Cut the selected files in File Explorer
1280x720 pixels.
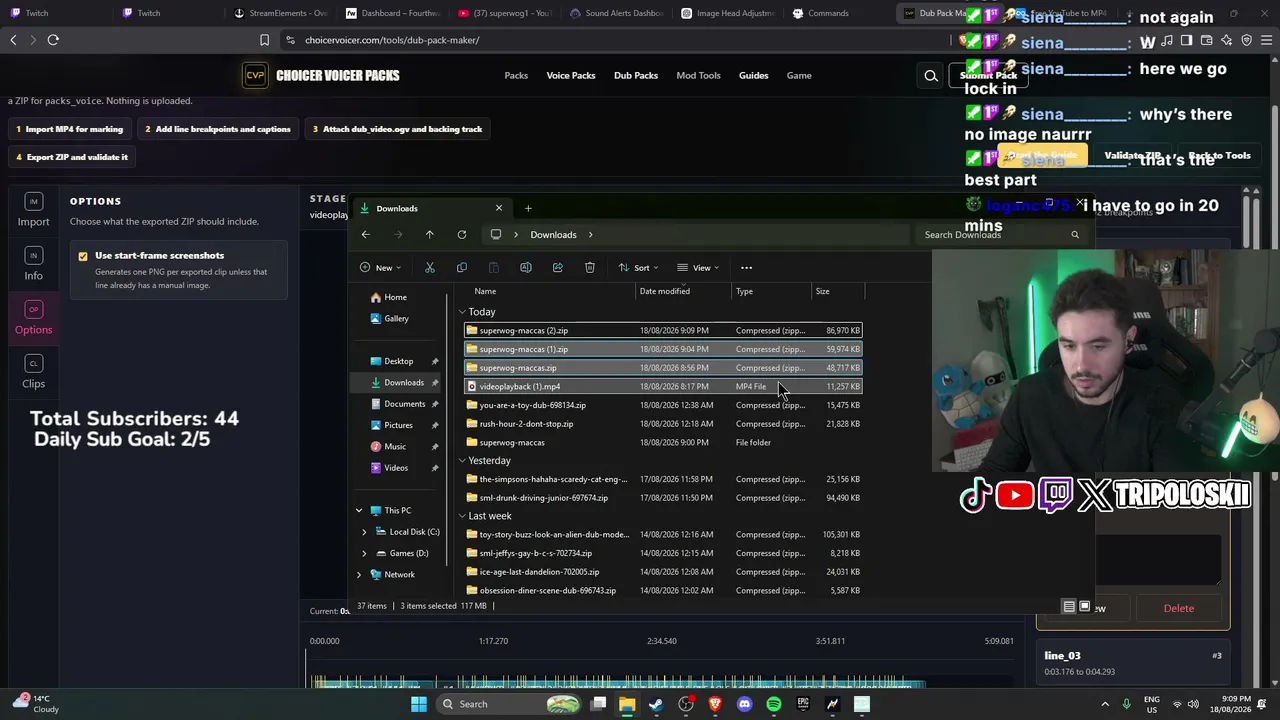point(430,268)
